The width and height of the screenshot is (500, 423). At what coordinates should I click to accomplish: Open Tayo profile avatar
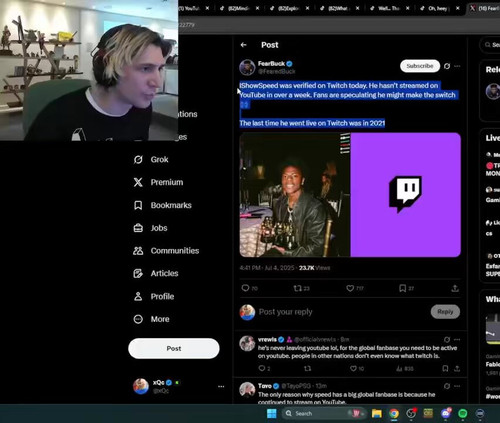click(x=247, y=390)
